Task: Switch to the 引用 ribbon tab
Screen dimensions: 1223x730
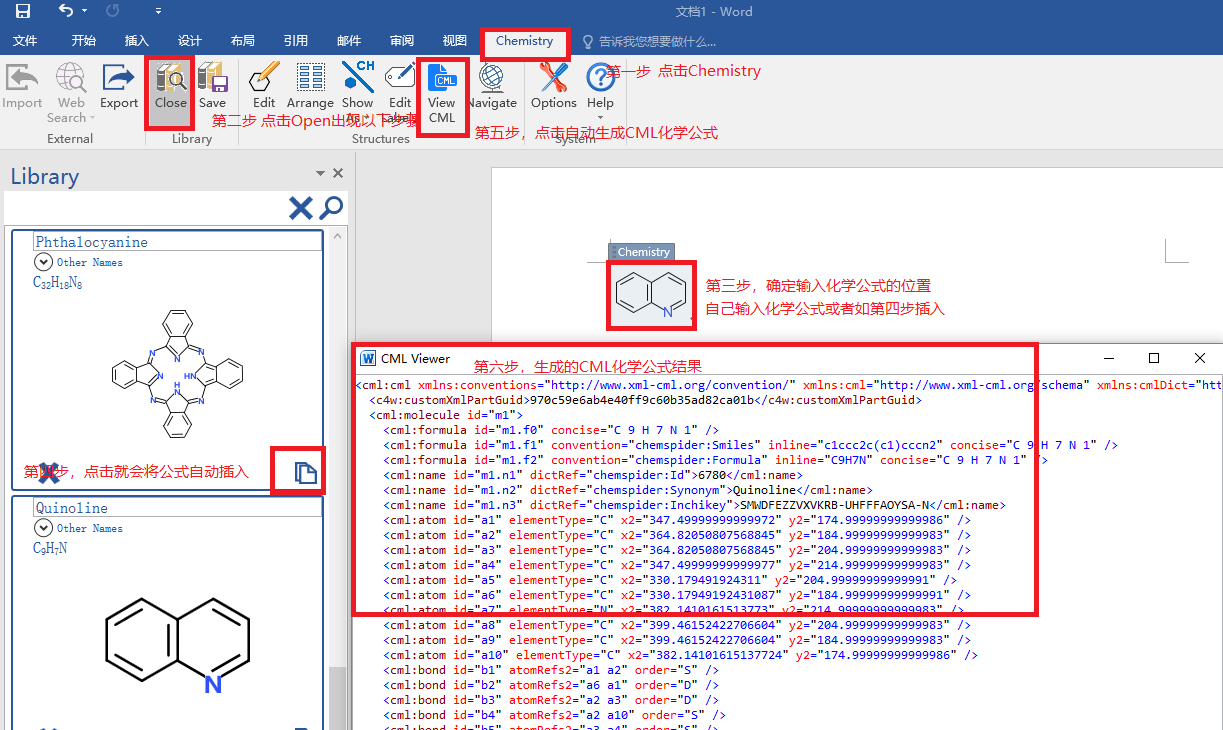Action: pyautogui.click(x=296, y=41)
